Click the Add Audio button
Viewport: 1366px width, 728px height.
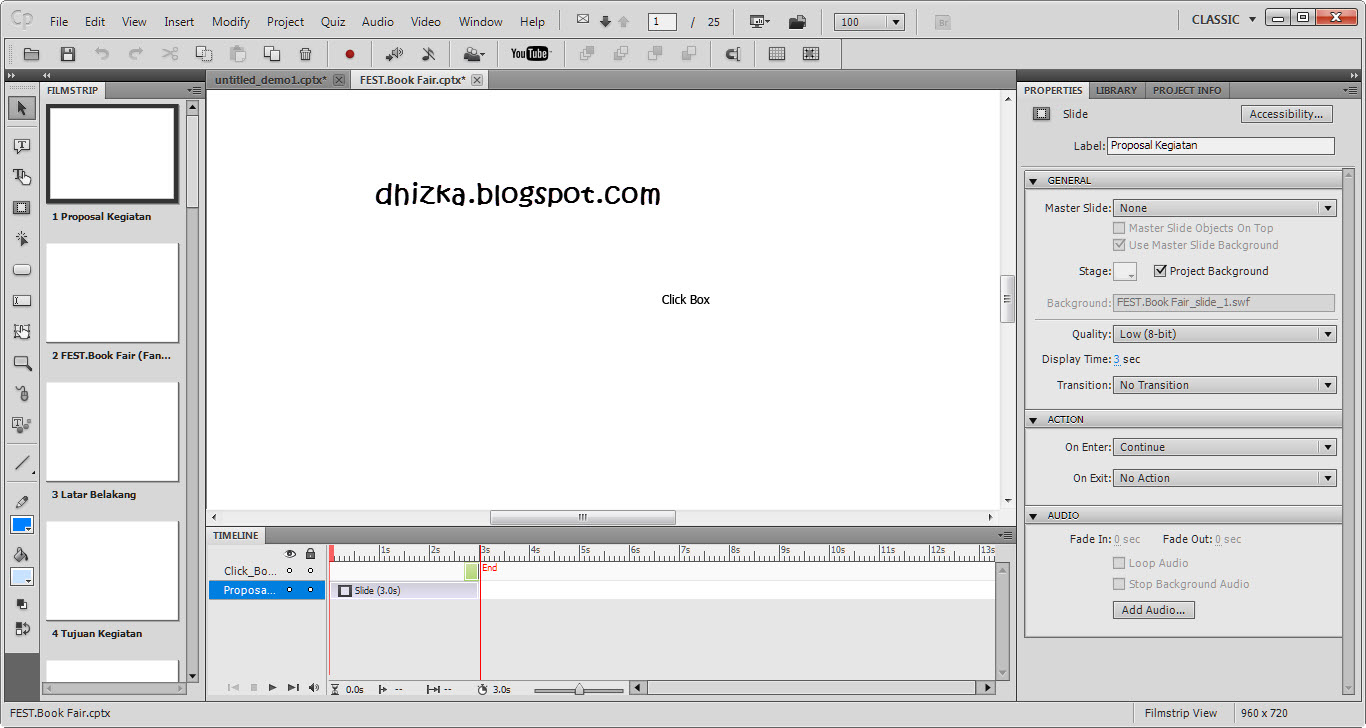pyautogui.click(x=1153, y=610)
